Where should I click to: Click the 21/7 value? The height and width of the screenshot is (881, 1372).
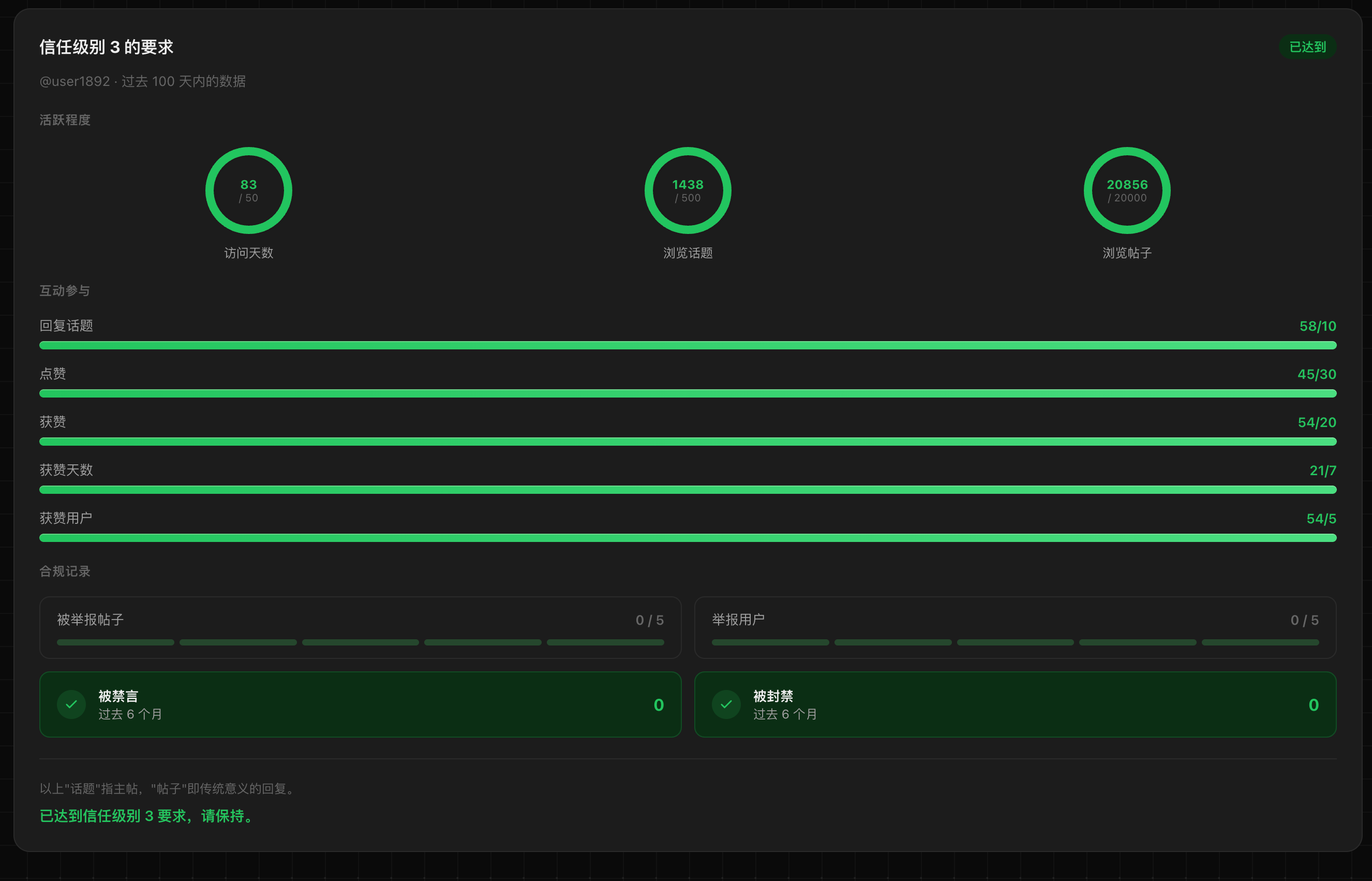pos(1323,470)
